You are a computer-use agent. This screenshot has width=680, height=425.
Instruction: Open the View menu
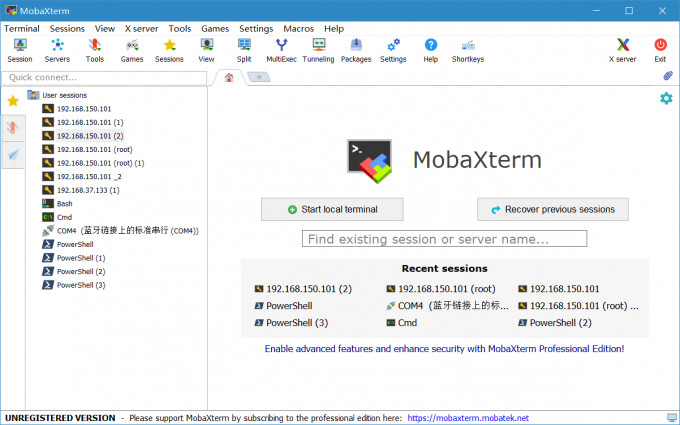pos(105,29)
